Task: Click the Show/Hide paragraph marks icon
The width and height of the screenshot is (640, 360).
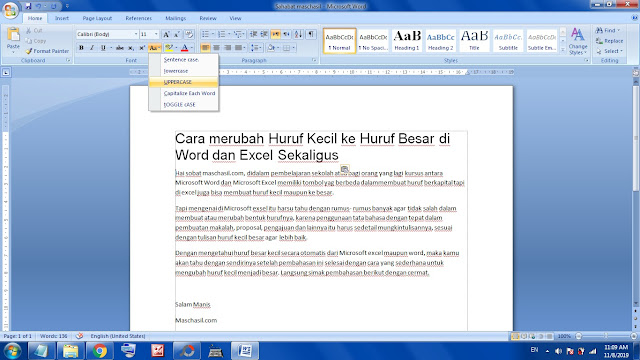Action: pos(311,34)
